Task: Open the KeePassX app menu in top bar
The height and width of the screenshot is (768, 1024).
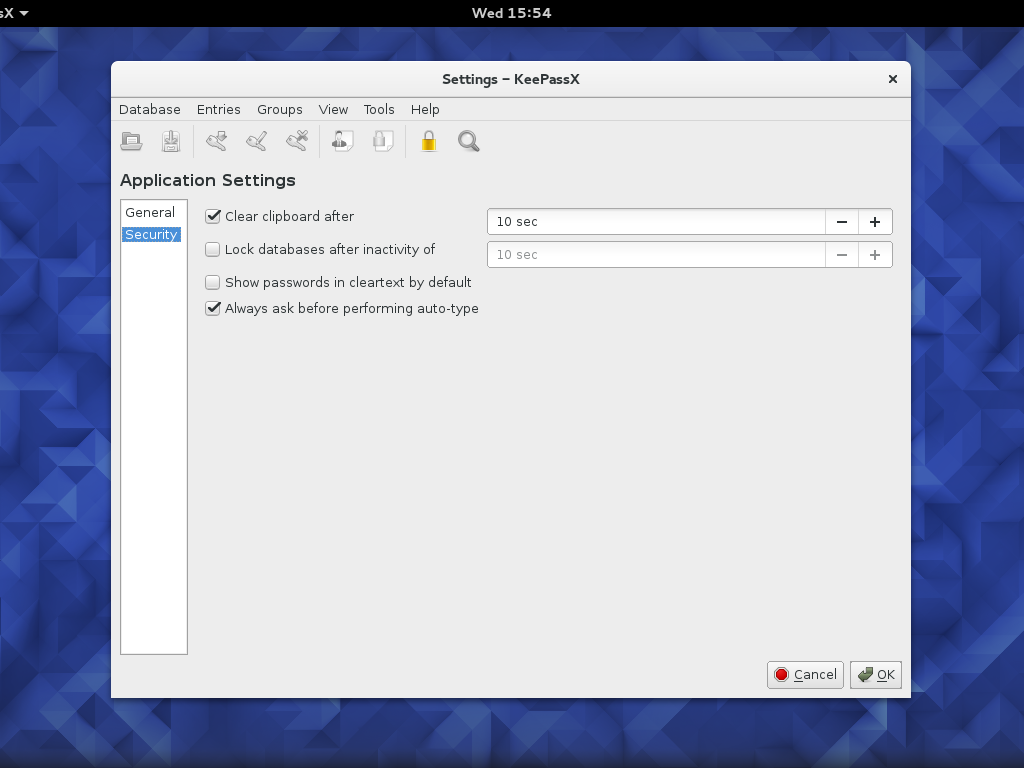Action: [13, 13]
